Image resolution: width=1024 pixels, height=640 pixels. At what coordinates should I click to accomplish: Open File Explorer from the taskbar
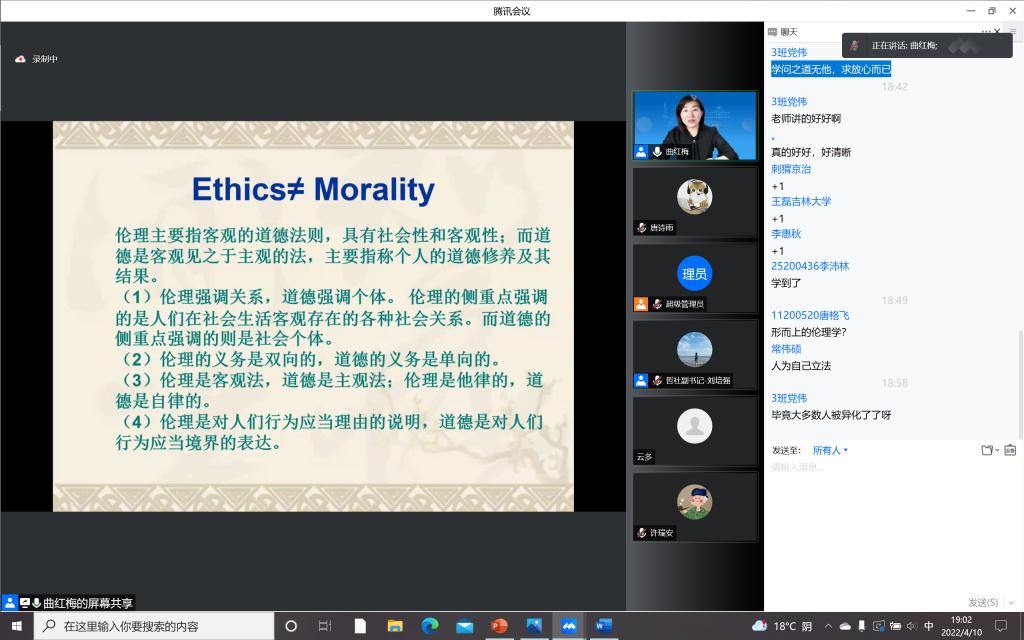coord(394,626)
